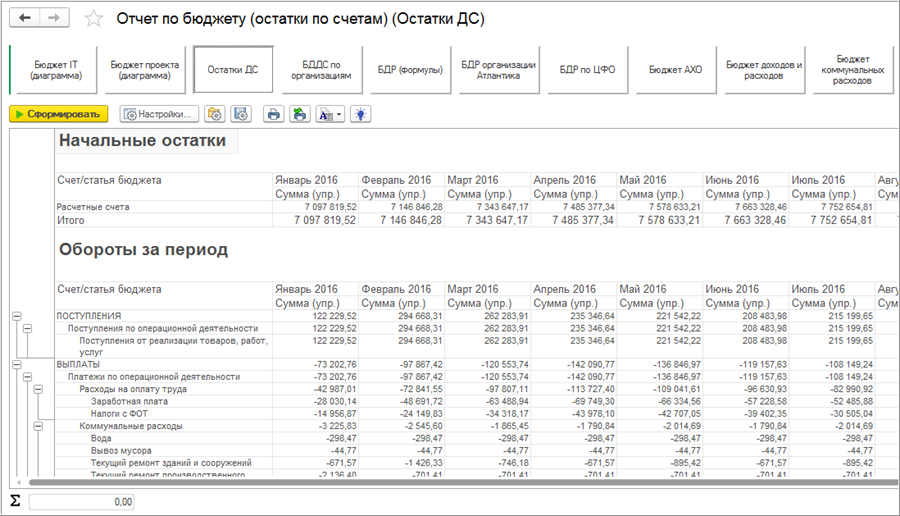
Task: Select the Бюджет АХО tab
Action: click(676, 70)
